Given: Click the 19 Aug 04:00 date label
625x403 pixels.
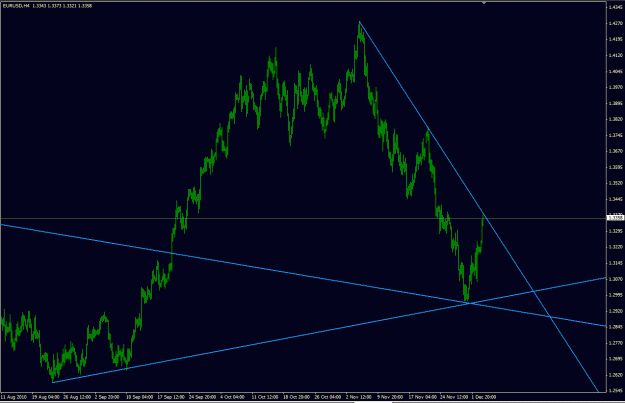Looking at the screenshot, I should coord(46,397).
